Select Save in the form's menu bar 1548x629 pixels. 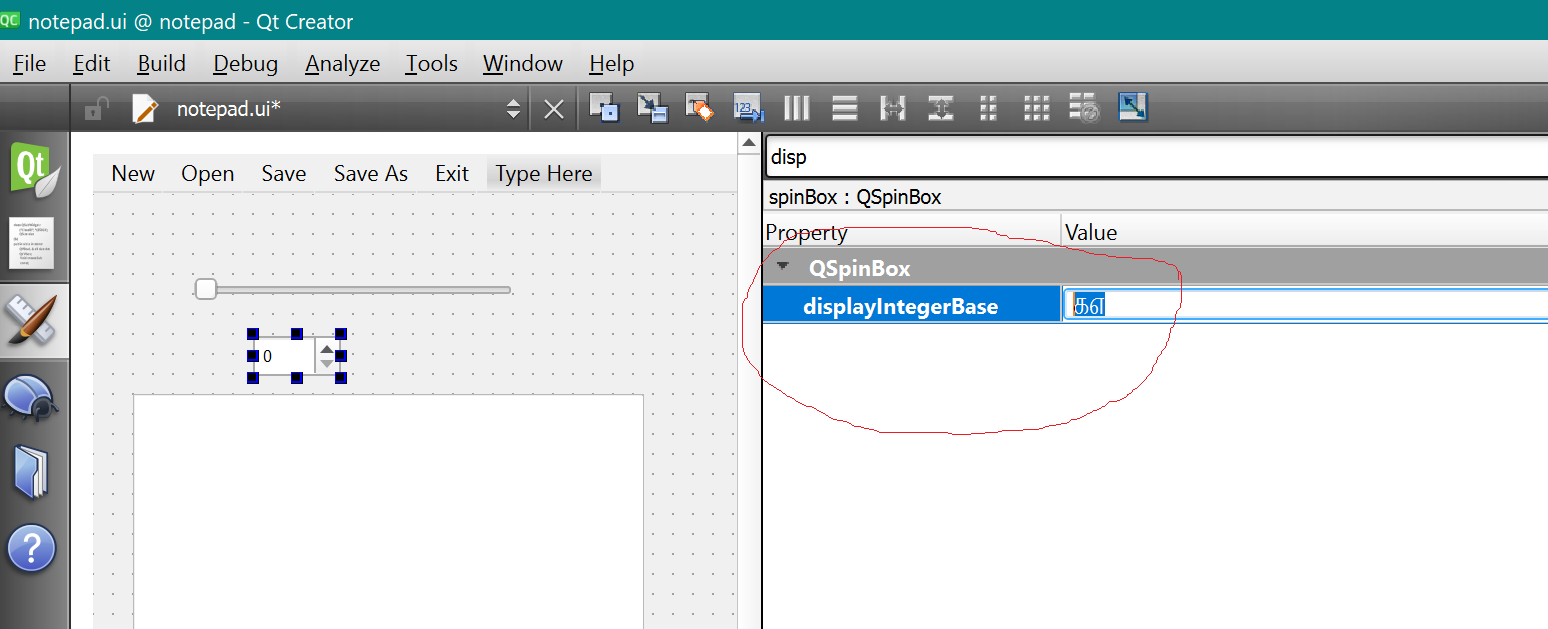click(x=284, y=173)
